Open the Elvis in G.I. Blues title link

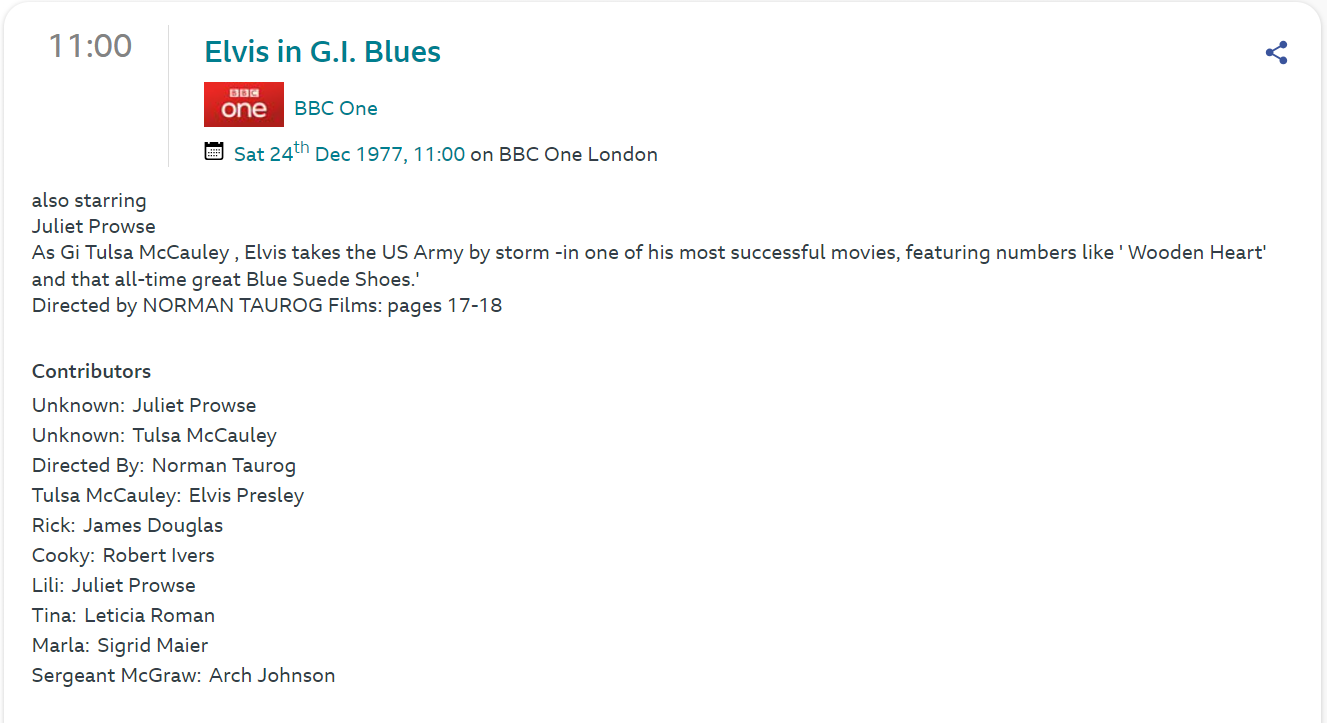[x=322, y=52]
